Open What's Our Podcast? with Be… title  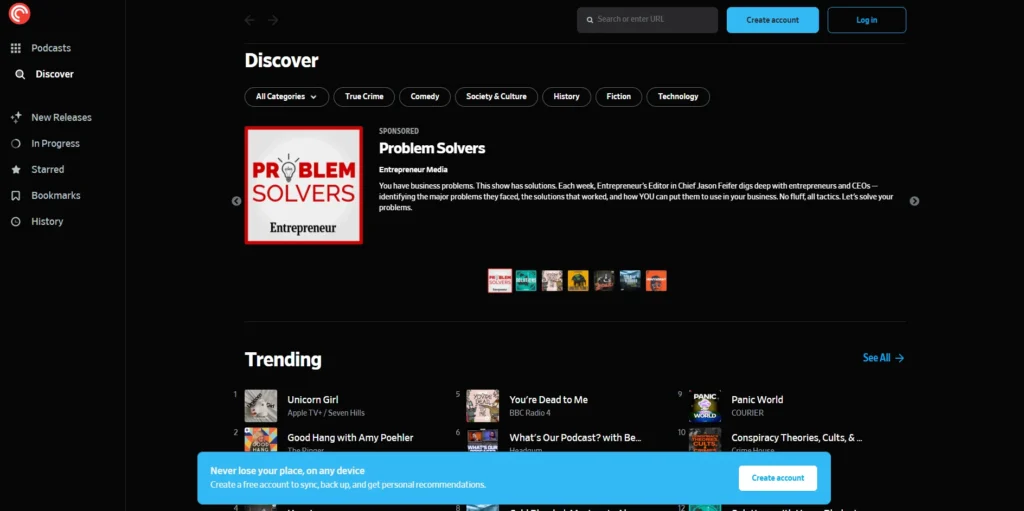pyautogui.click(x=575, y=438)
